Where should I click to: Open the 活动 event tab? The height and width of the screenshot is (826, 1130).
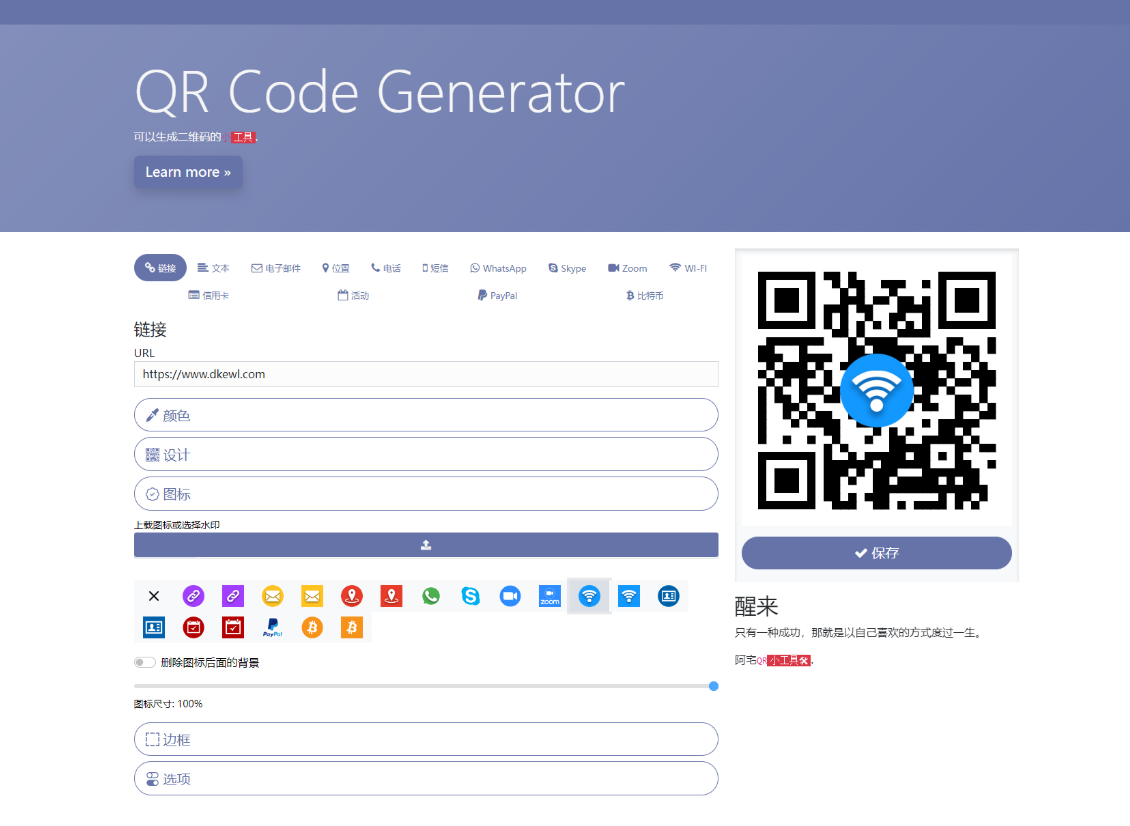(x=353, y=296)
